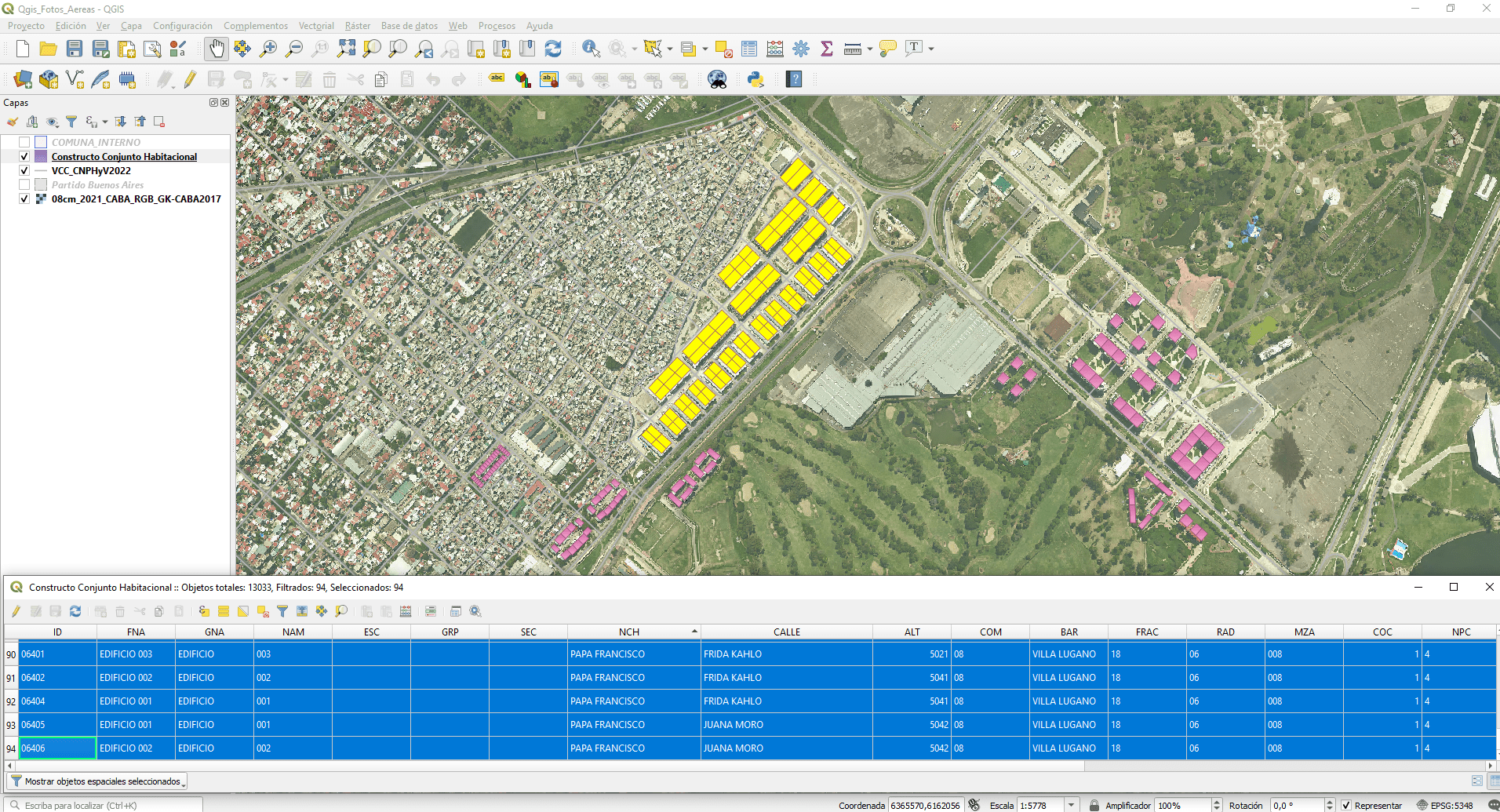The height and width of the screenshot is (812, 1500).
Task: Enable the COMUNA_INTERNO layer checkbox
Action: 24,142
